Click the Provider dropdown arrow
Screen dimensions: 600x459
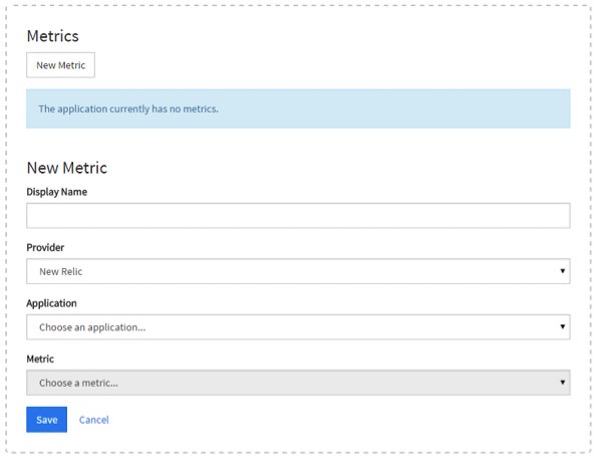pyautogui.click(x=563, y=271)
